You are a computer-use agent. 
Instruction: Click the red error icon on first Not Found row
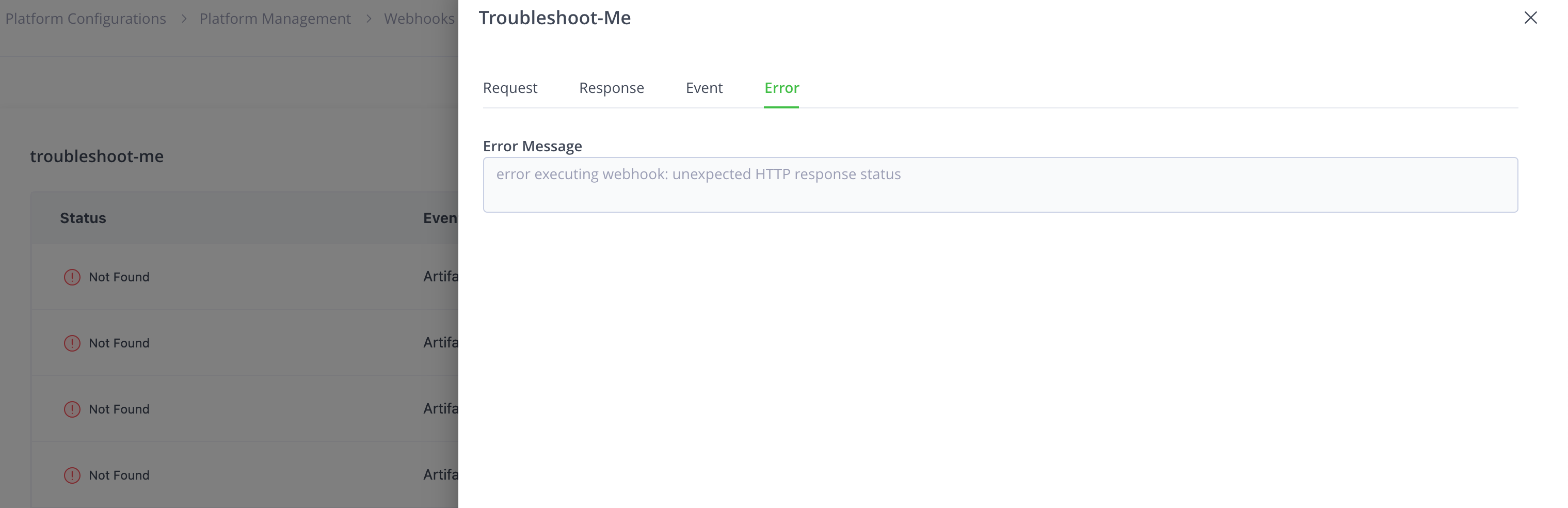pos(72,277)
